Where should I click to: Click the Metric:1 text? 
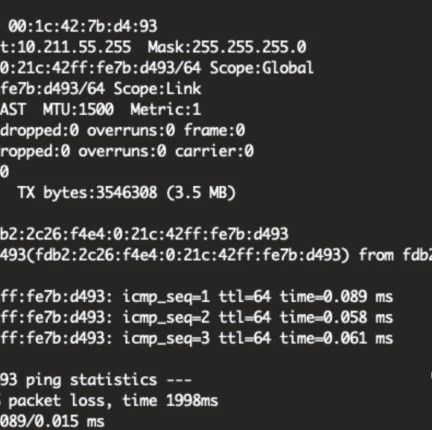point(166,109)
